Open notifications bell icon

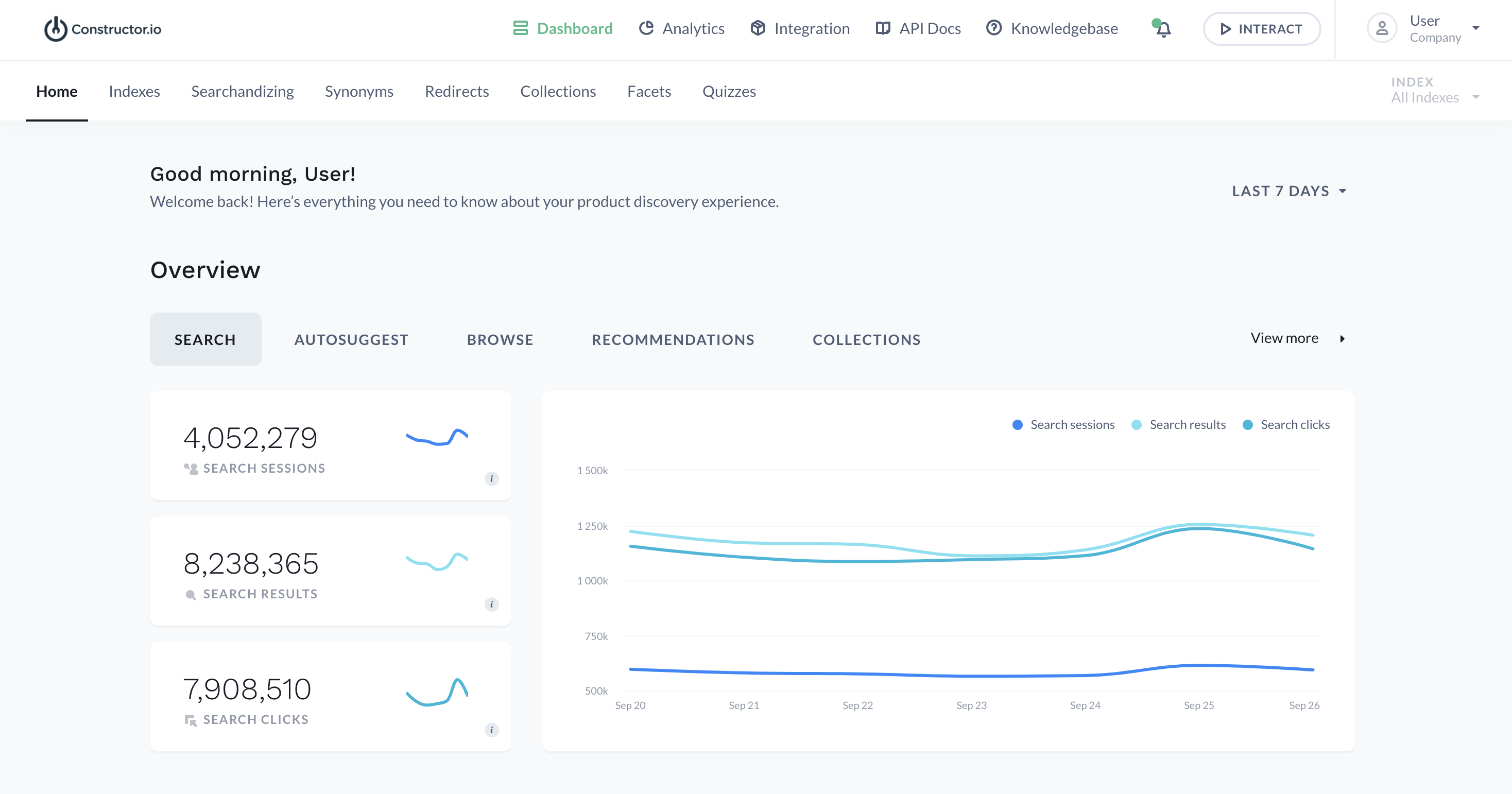point(1162,28)
